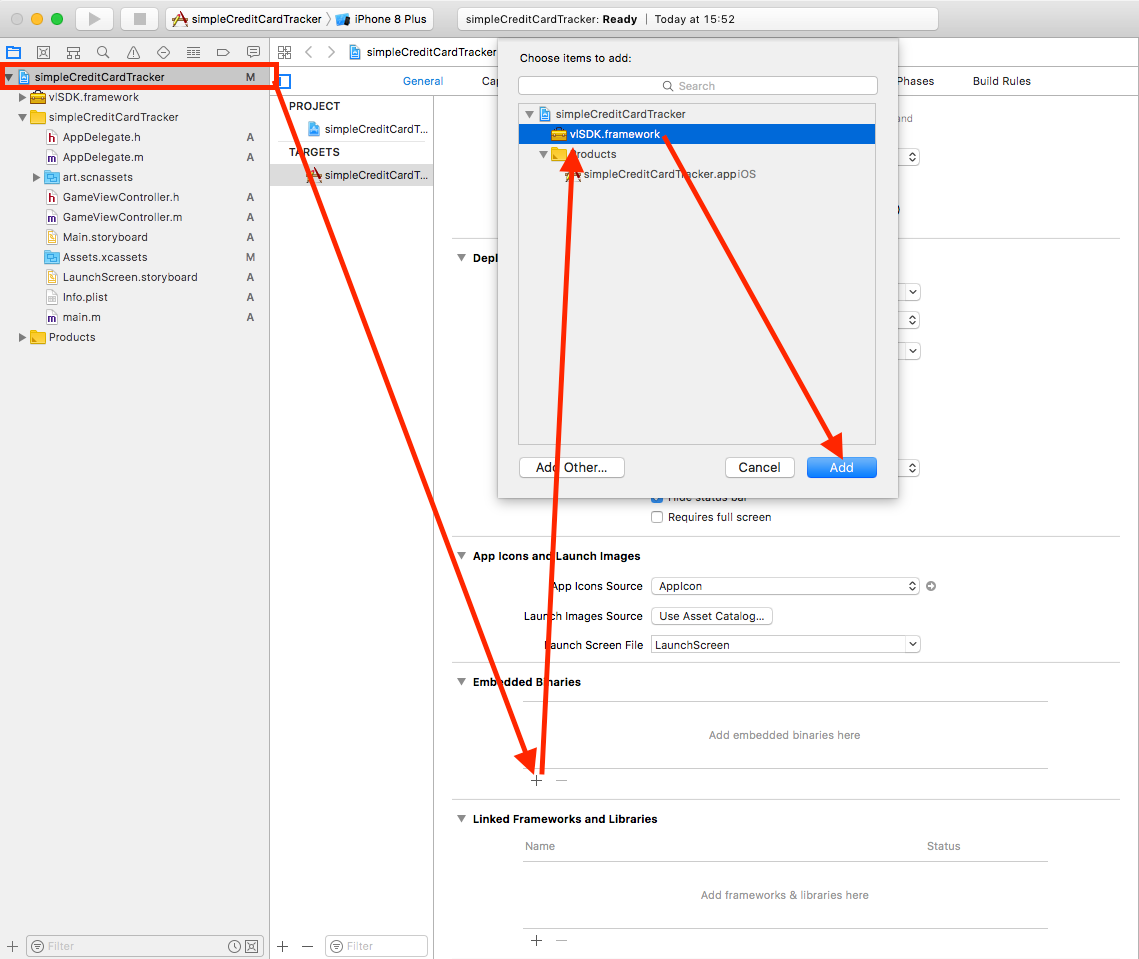Toggle the Hide status bar checkbox
The width and height of the screenshot is (1139, 959).
[657, 497]
